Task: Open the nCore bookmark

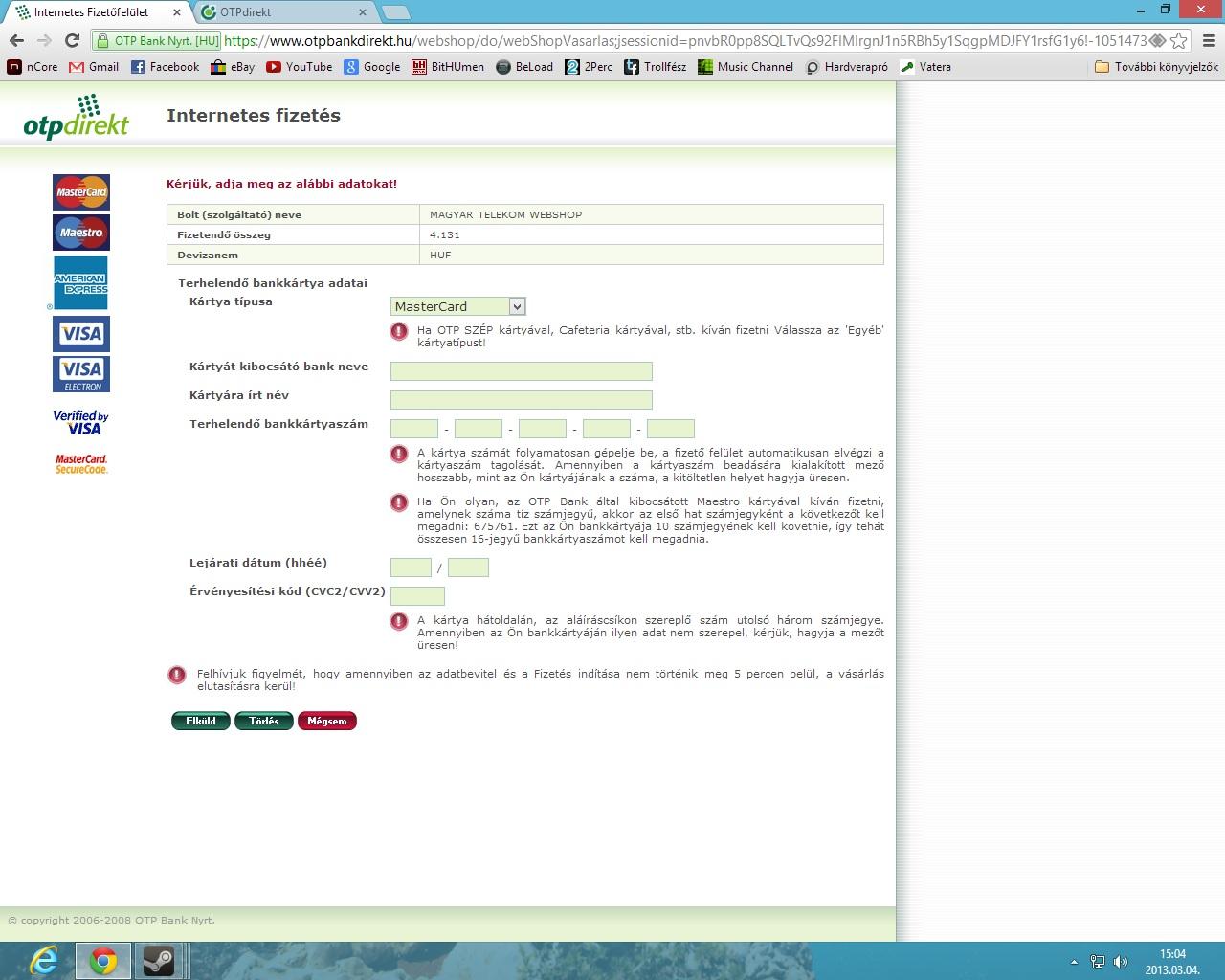Action: pos(33,67)
